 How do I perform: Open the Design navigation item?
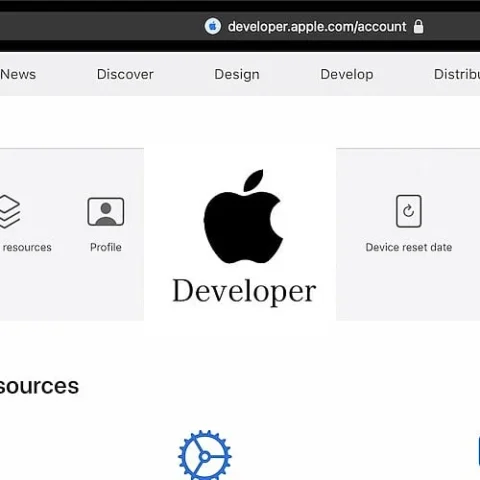pyautogui.click(x=237, y=75)
